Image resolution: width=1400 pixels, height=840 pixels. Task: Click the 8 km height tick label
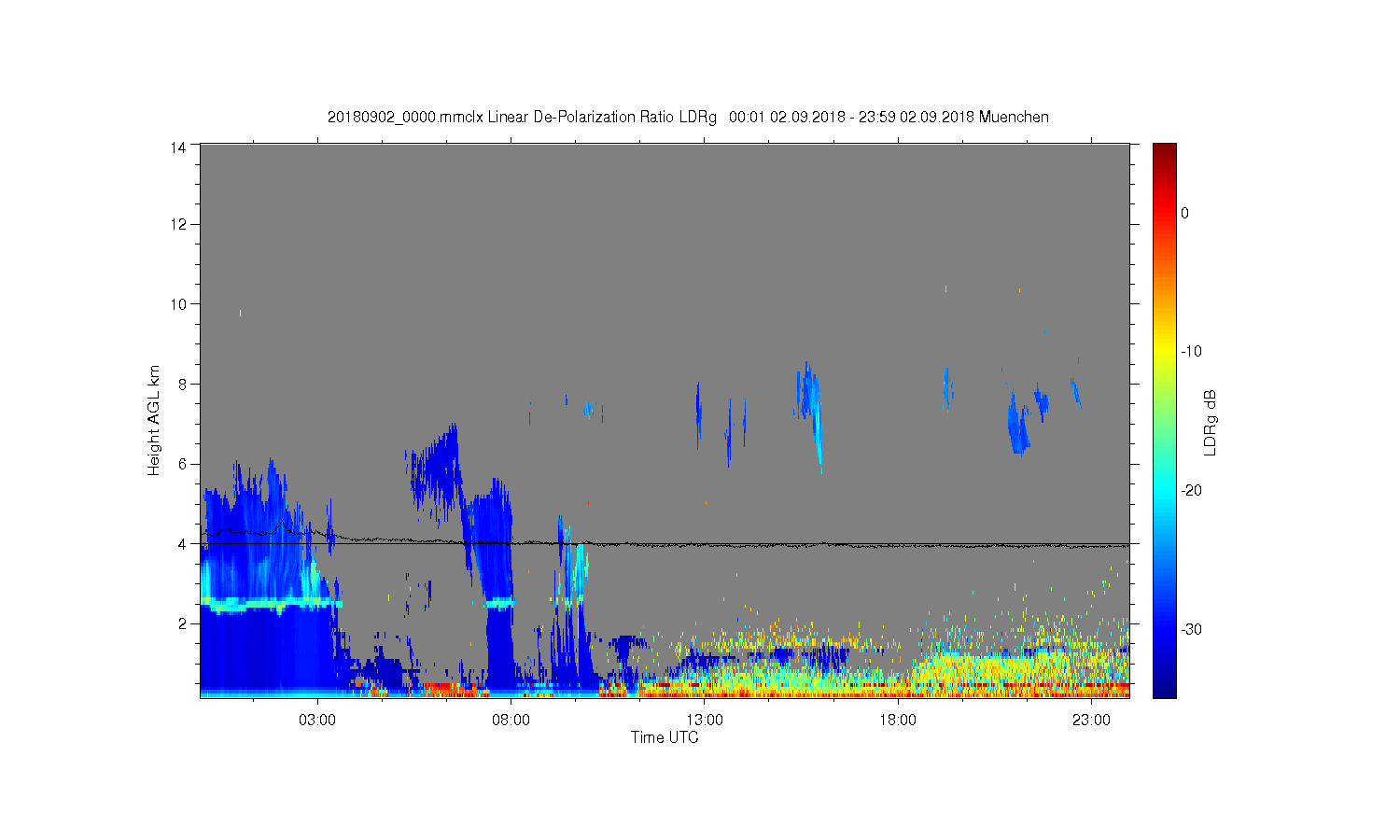pos(182,384)
